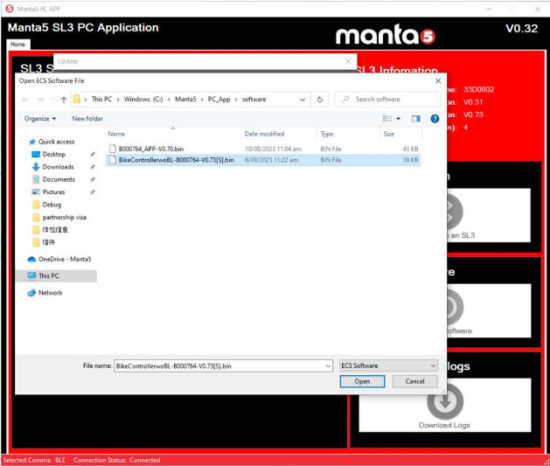Select Quick access in navigation pane
The width and height of the screenshot is (550, 466).
(56, 142)
